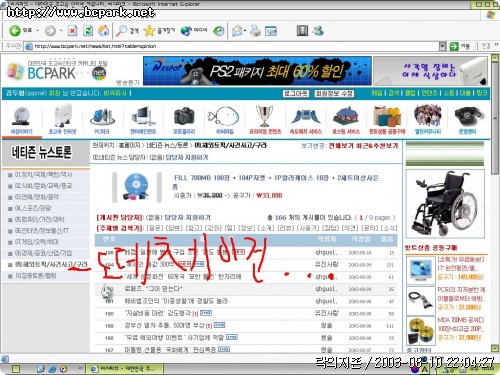Open the 운영센터 black telephone icon
This screenshot has height=375, width=500.
[468, 120]
